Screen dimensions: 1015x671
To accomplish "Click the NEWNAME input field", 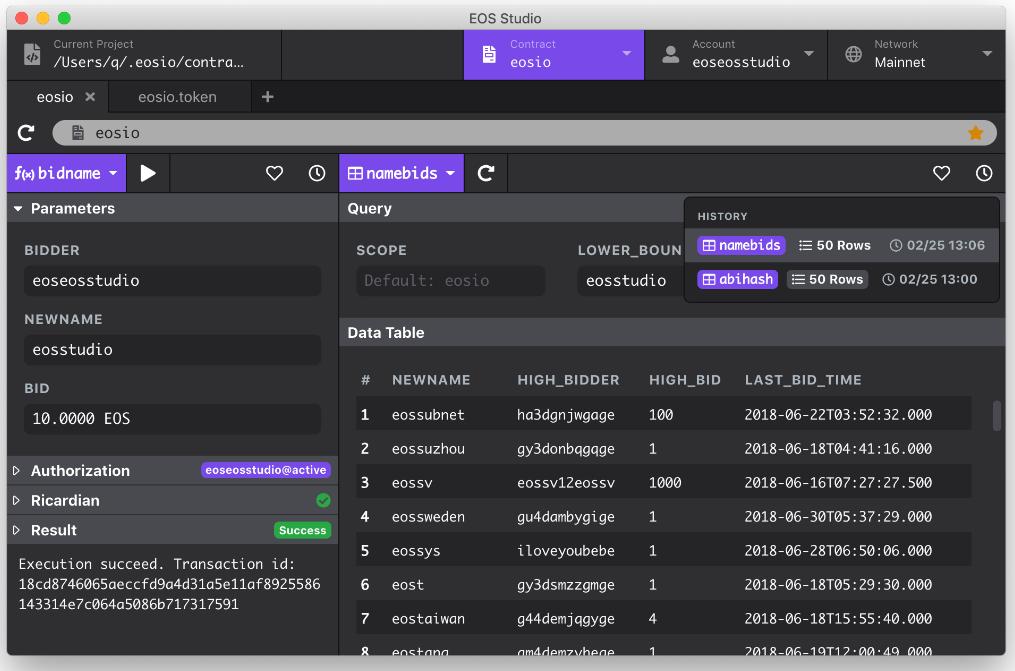I will coord(171,349).
